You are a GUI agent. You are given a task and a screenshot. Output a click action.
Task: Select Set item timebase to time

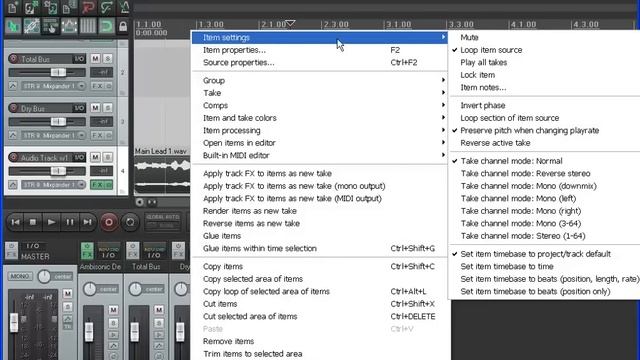[544, 267]
